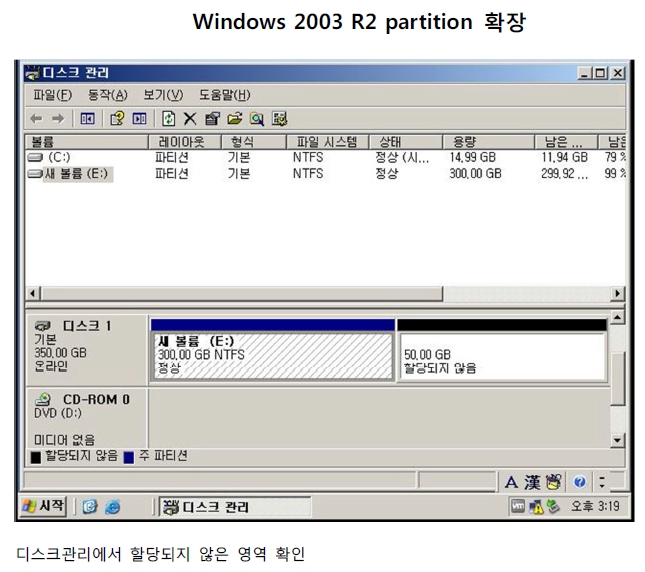Toggle the console tree pane icon
Screen dimensions: 645x572
coord(87,119)
